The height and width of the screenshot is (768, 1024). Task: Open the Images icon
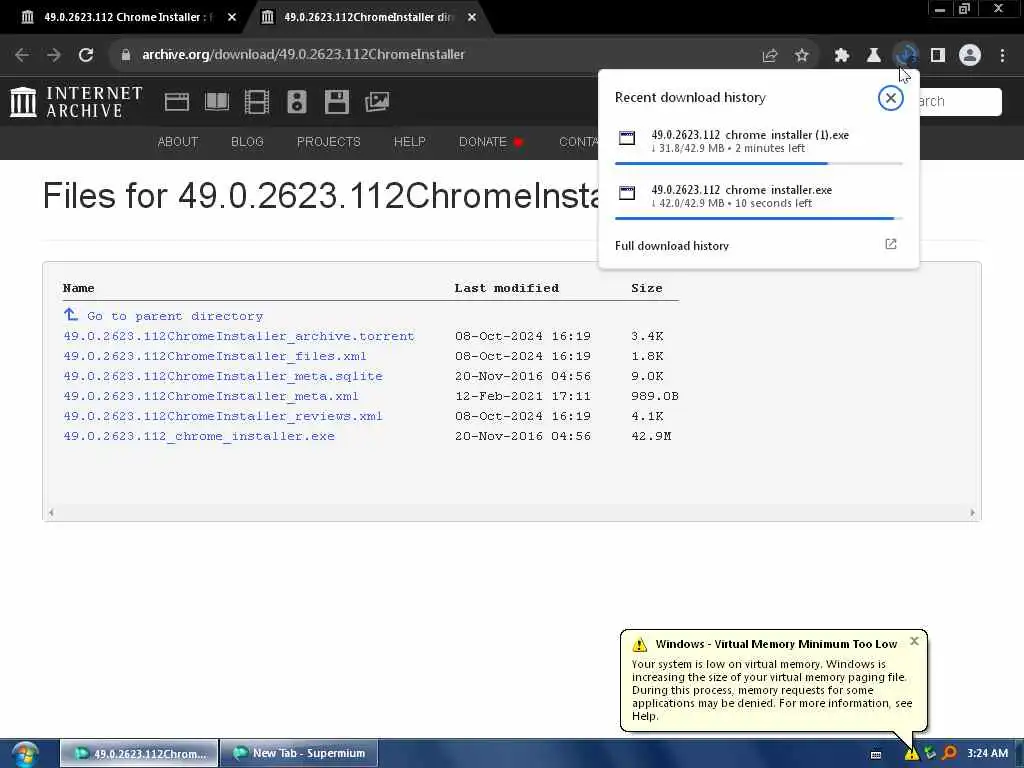(377, 102)
